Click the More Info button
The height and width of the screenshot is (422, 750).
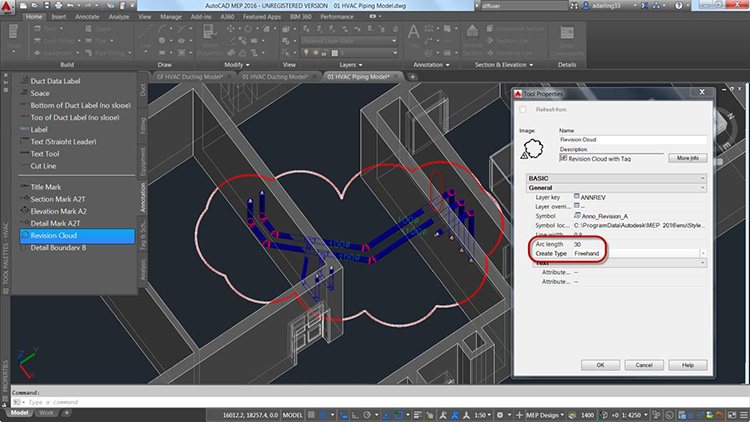point(687,158)
